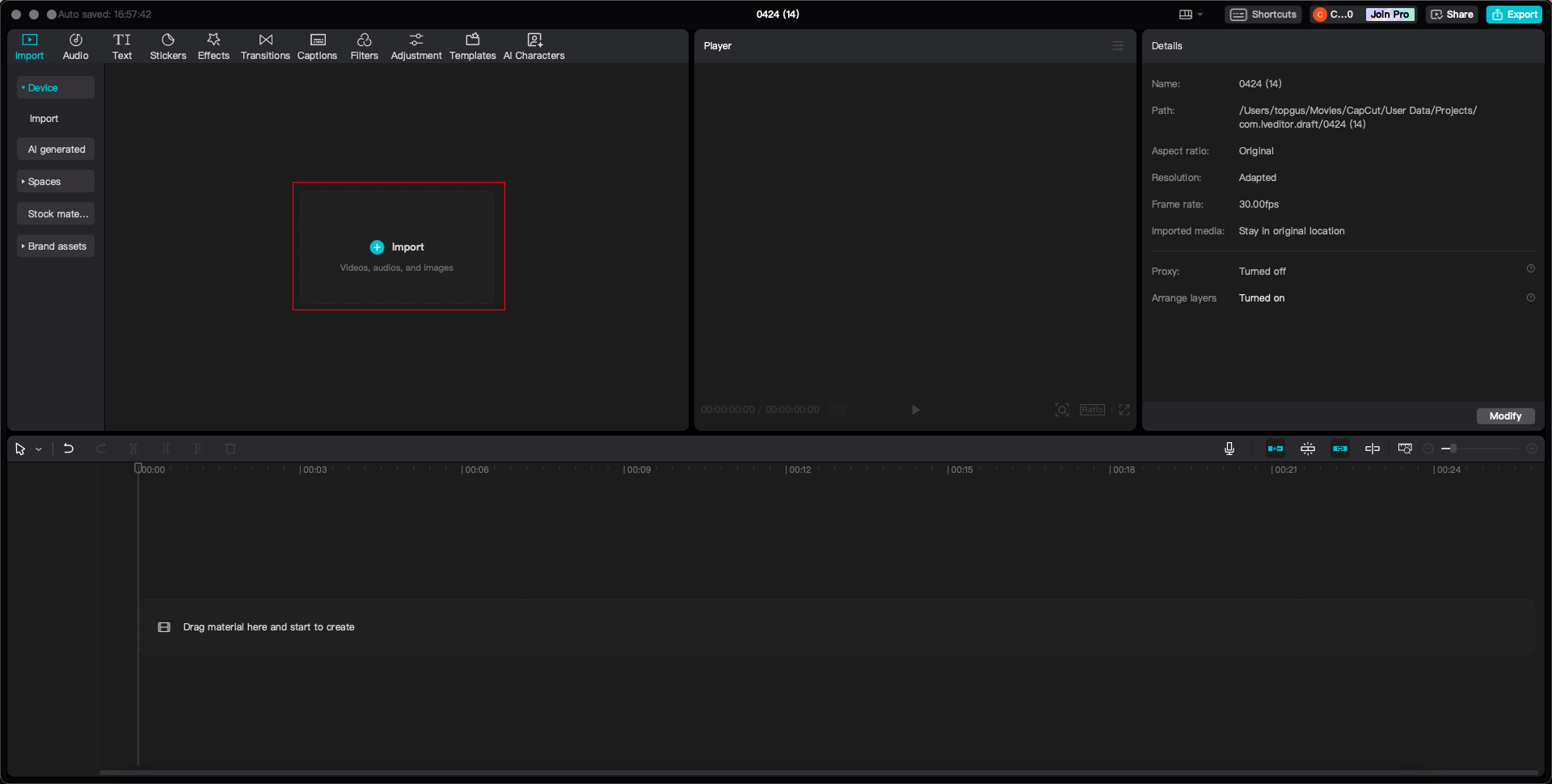Click the Delete trash icon in timeline

tap(230, 449)
